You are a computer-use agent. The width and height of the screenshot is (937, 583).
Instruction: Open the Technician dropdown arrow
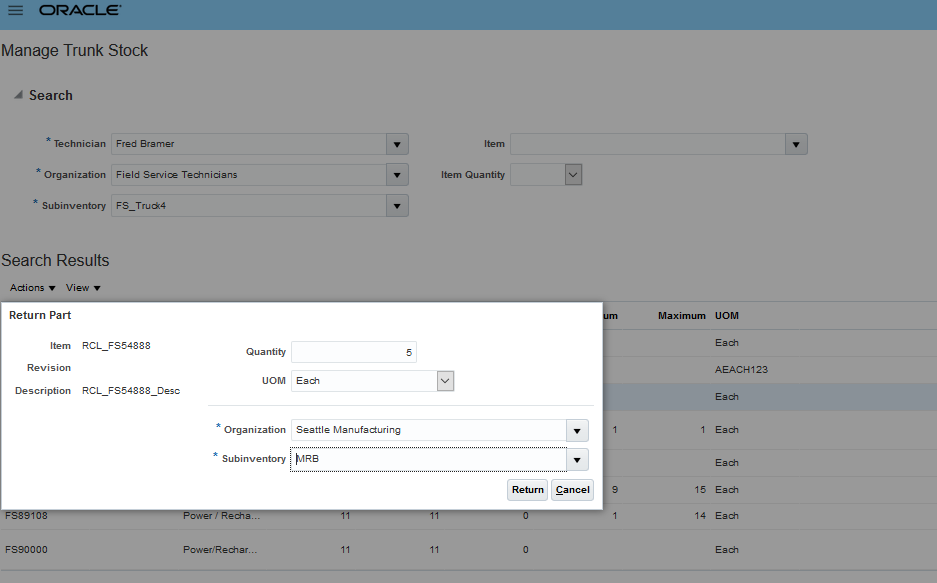397,144
